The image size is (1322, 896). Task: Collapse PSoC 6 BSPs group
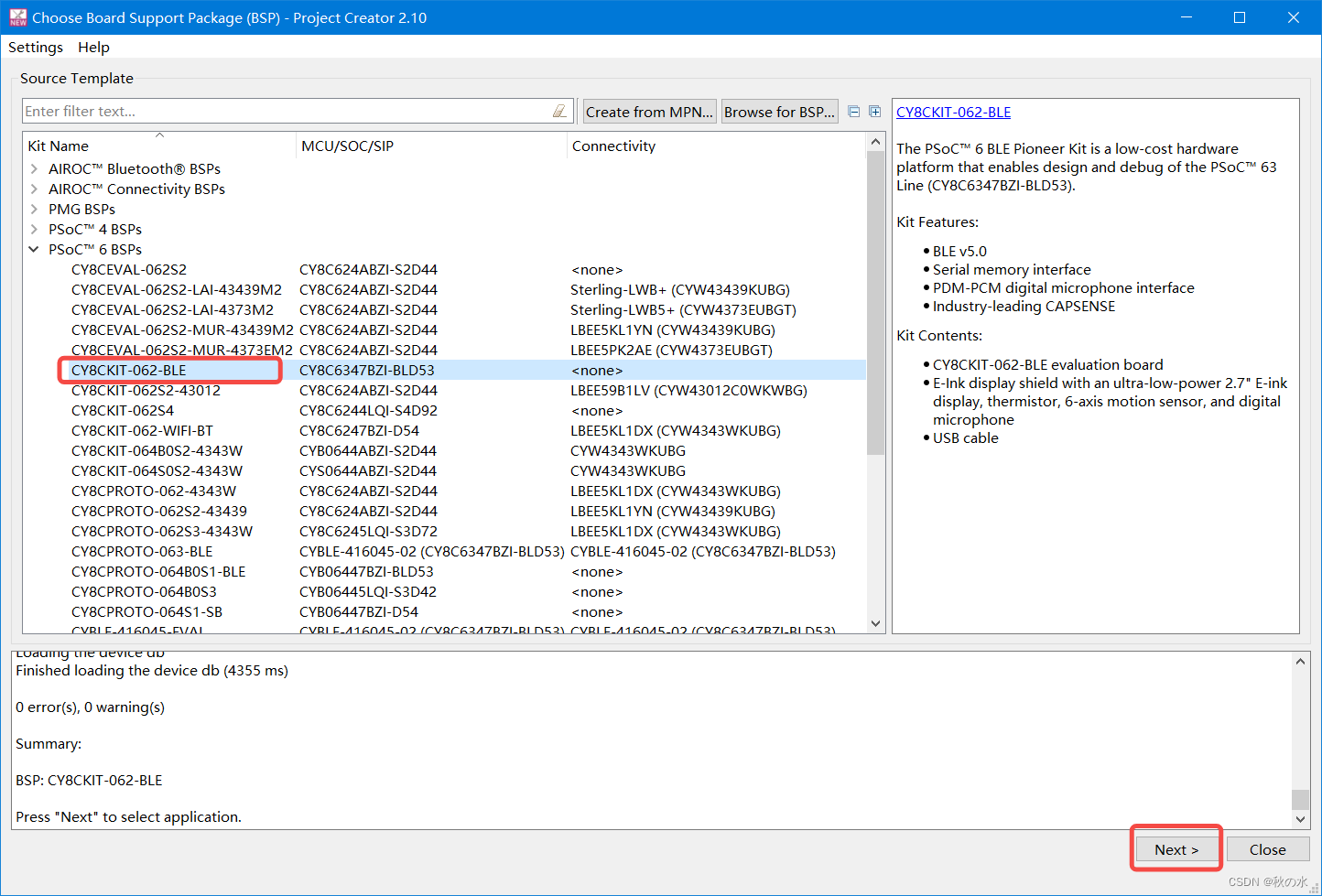[34, 249]
